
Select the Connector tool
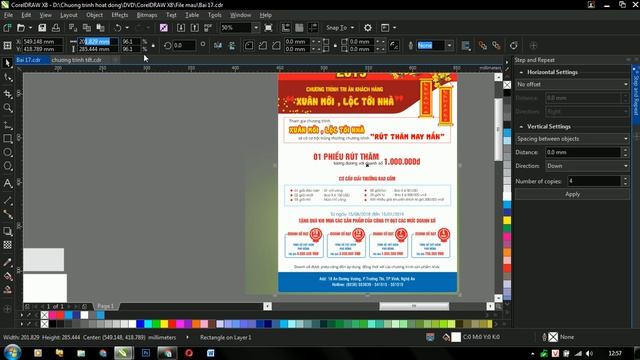(x=7, y=214)
